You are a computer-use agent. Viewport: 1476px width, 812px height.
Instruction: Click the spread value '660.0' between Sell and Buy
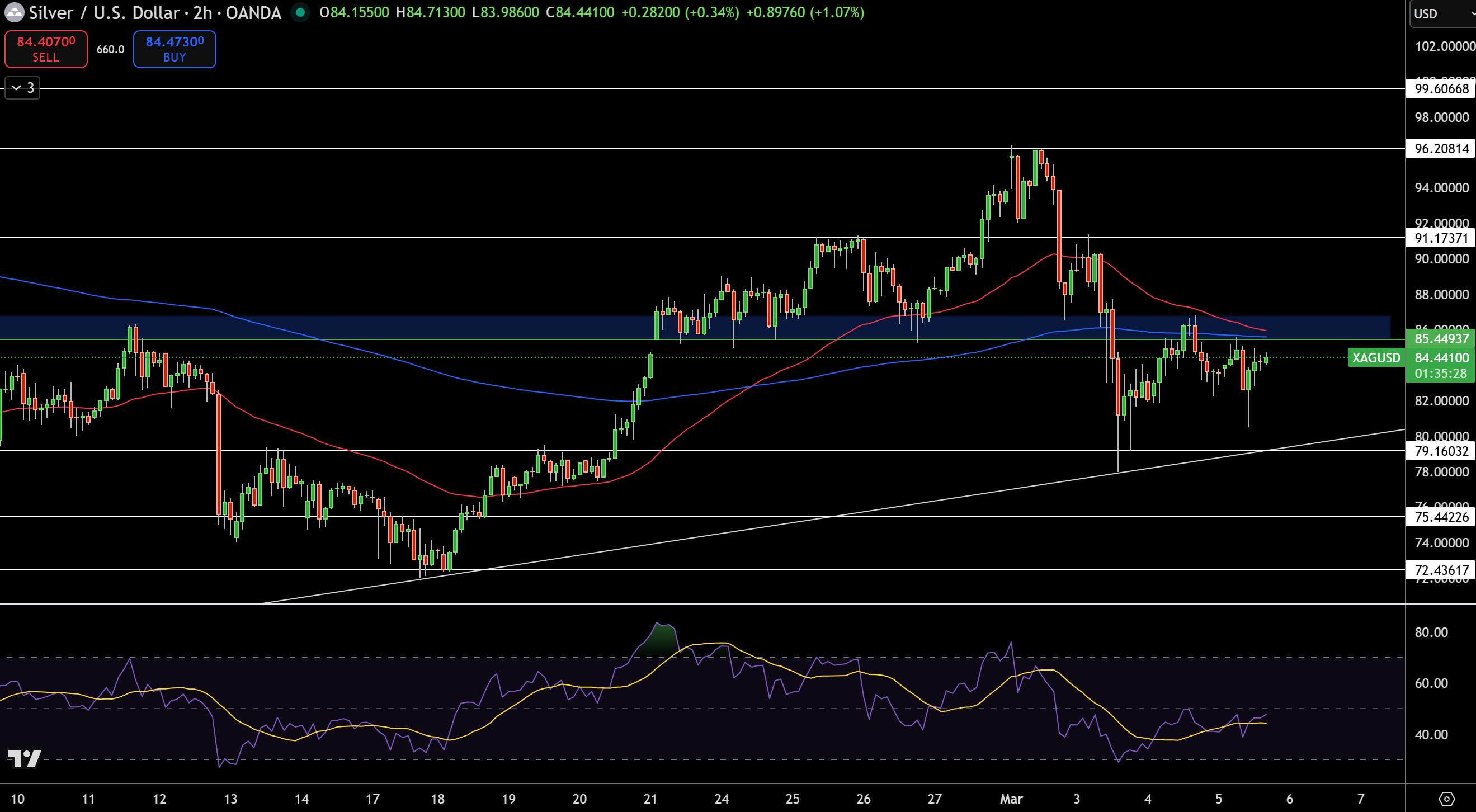coord(110,49)
